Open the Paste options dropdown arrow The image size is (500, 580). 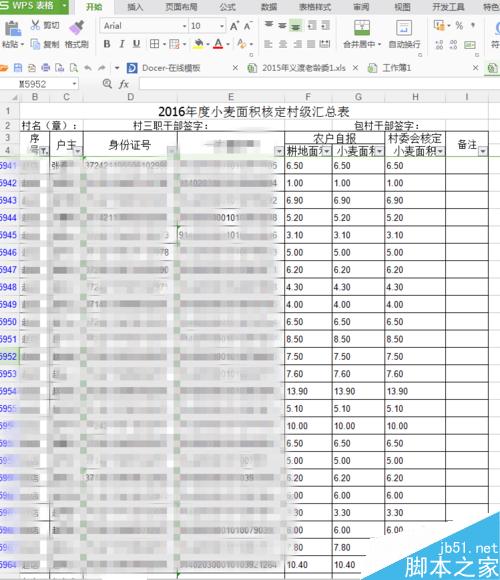[22, 44]
